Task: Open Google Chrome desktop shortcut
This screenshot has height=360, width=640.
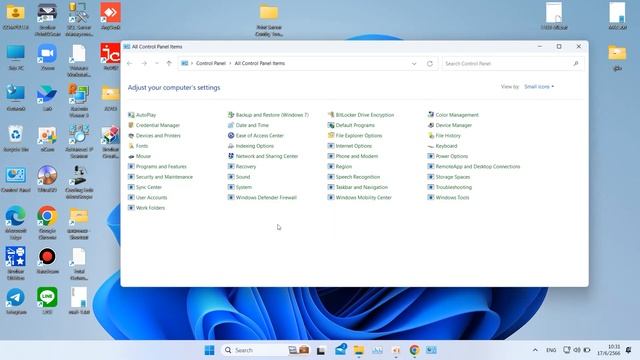Action: click(x=47, y=222)
